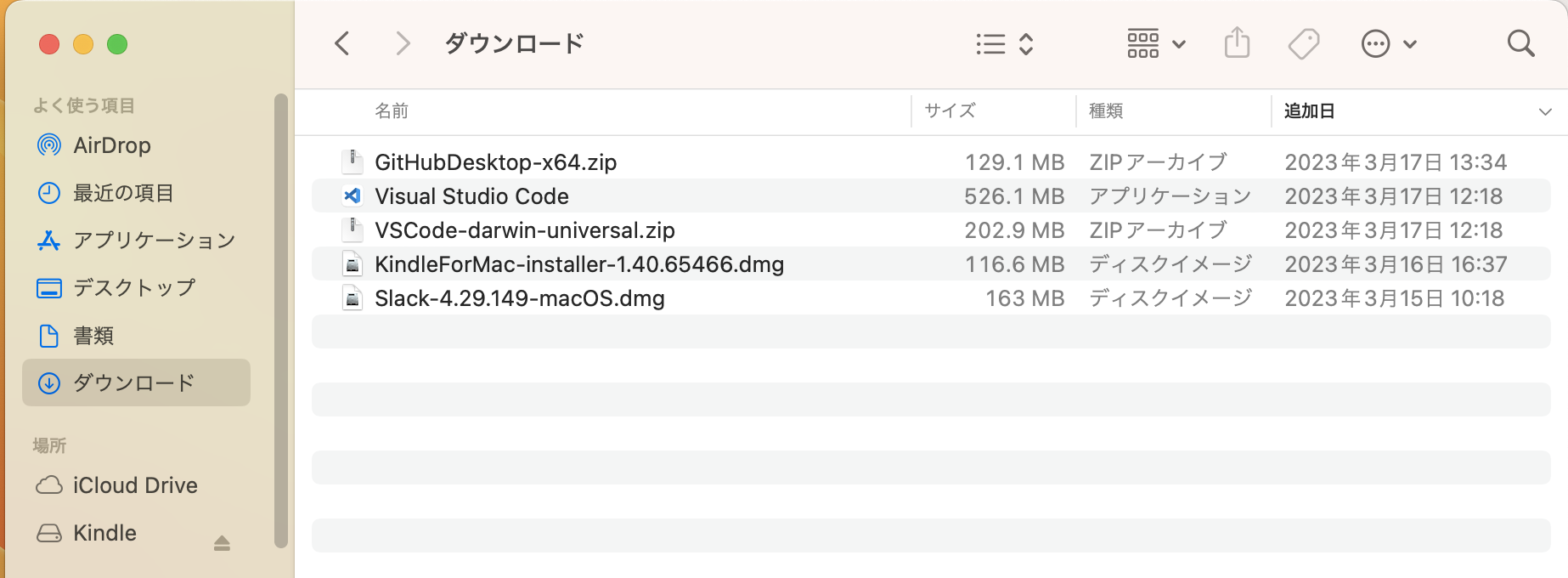1568x578 pixels.
Task: Click the disk image icon of Slack dmg
Action: (352, 297)
